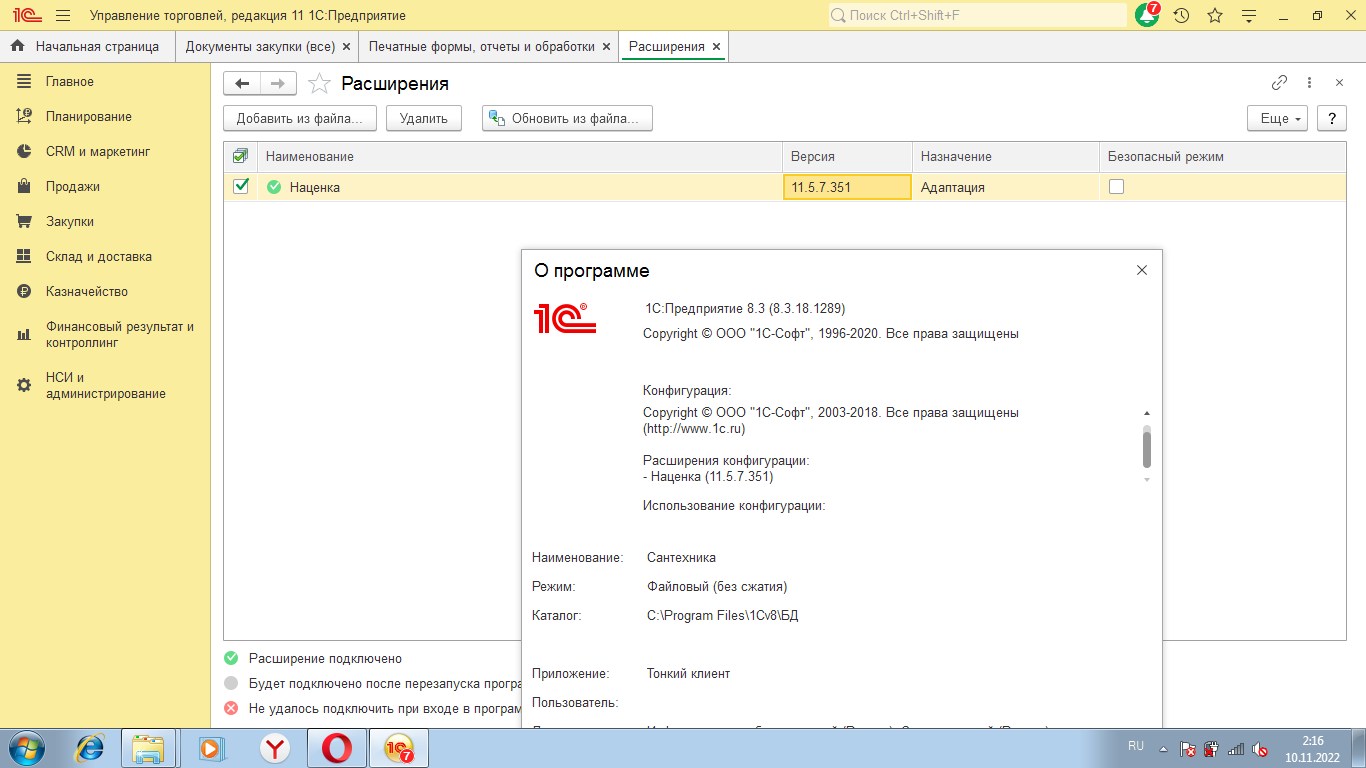
Task: Sort by Версия column header
Action: [847, 156]
